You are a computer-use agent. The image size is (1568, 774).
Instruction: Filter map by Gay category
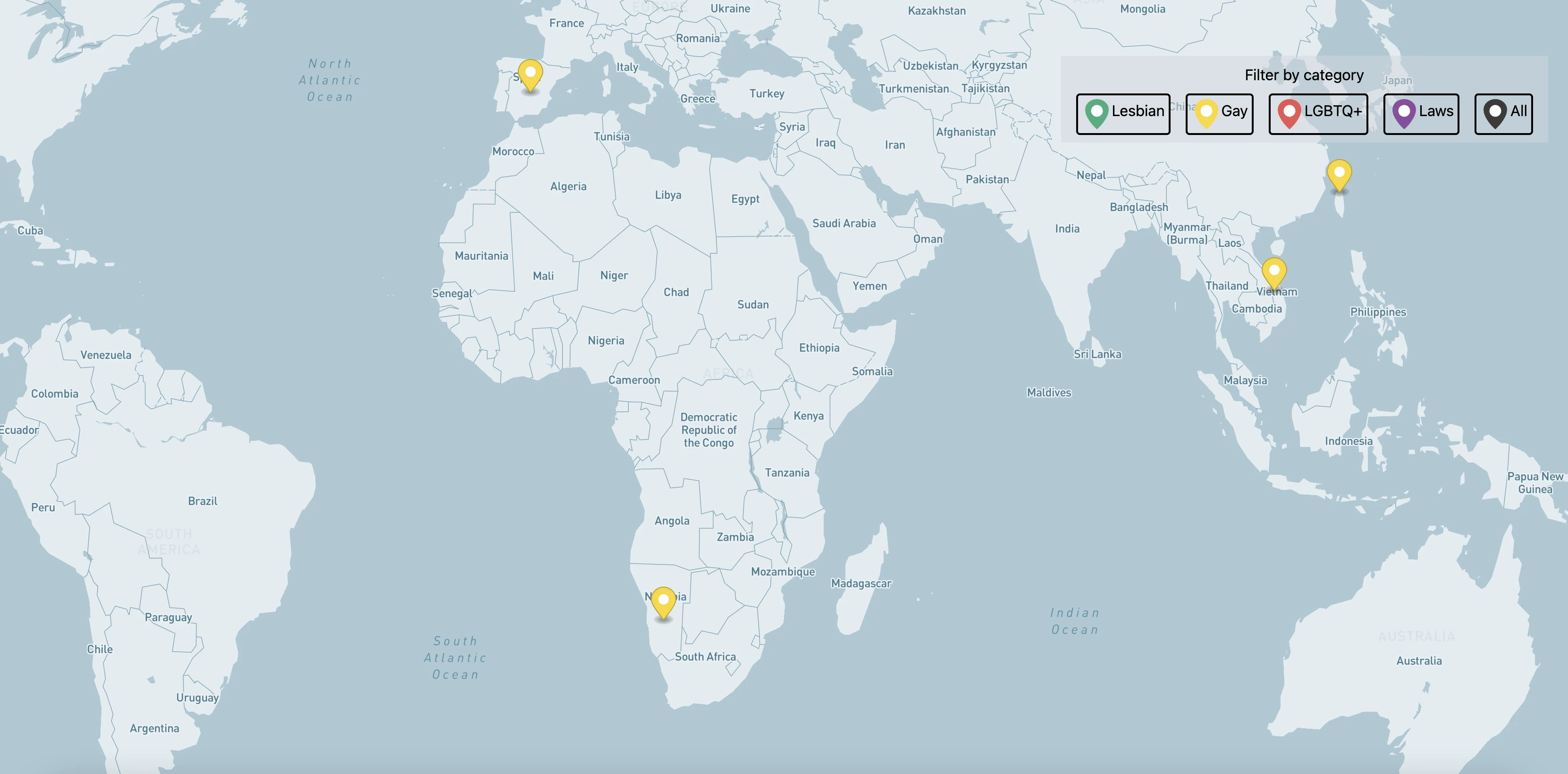1219,114
